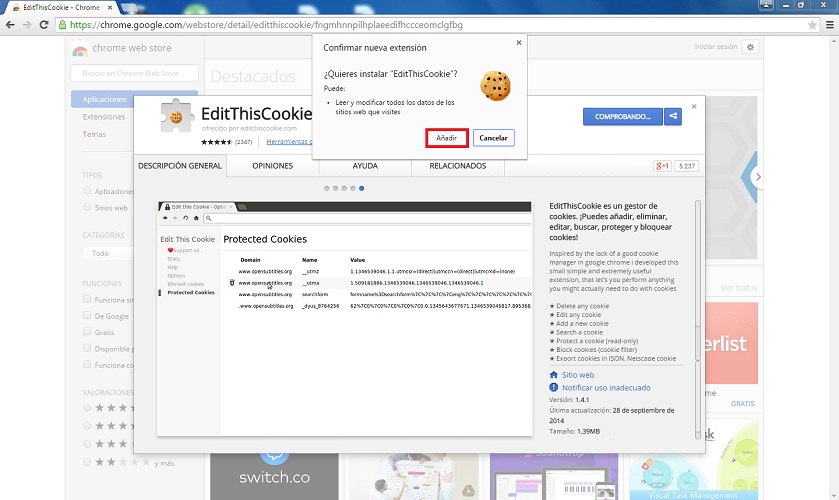
Task: Click the browser forward arrow
Action: [27, 25]
